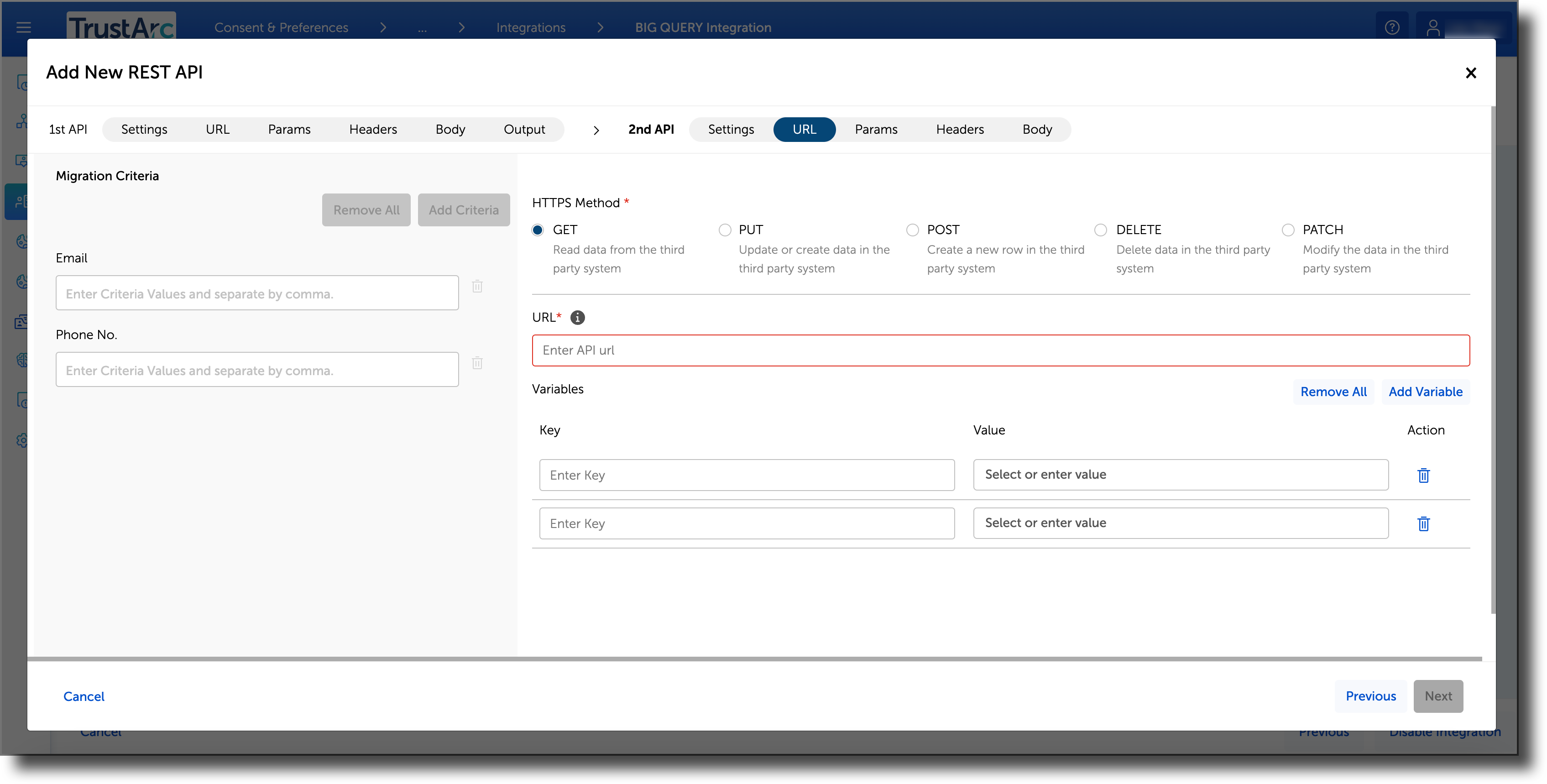Screen dimensions: 1547x784
Task: Open the 1st API Settings tab
Action: pyautogui.click(x=144, y=130)
